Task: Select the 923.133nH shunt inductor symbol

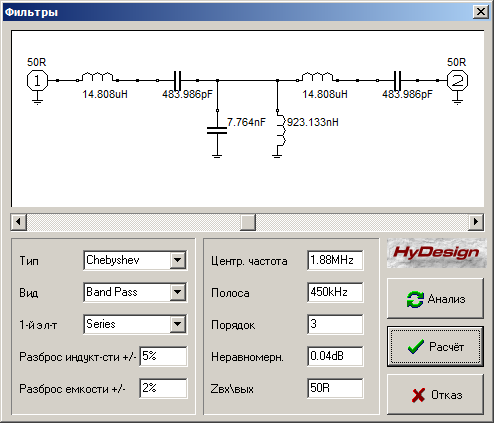Action: click(280, 131)
